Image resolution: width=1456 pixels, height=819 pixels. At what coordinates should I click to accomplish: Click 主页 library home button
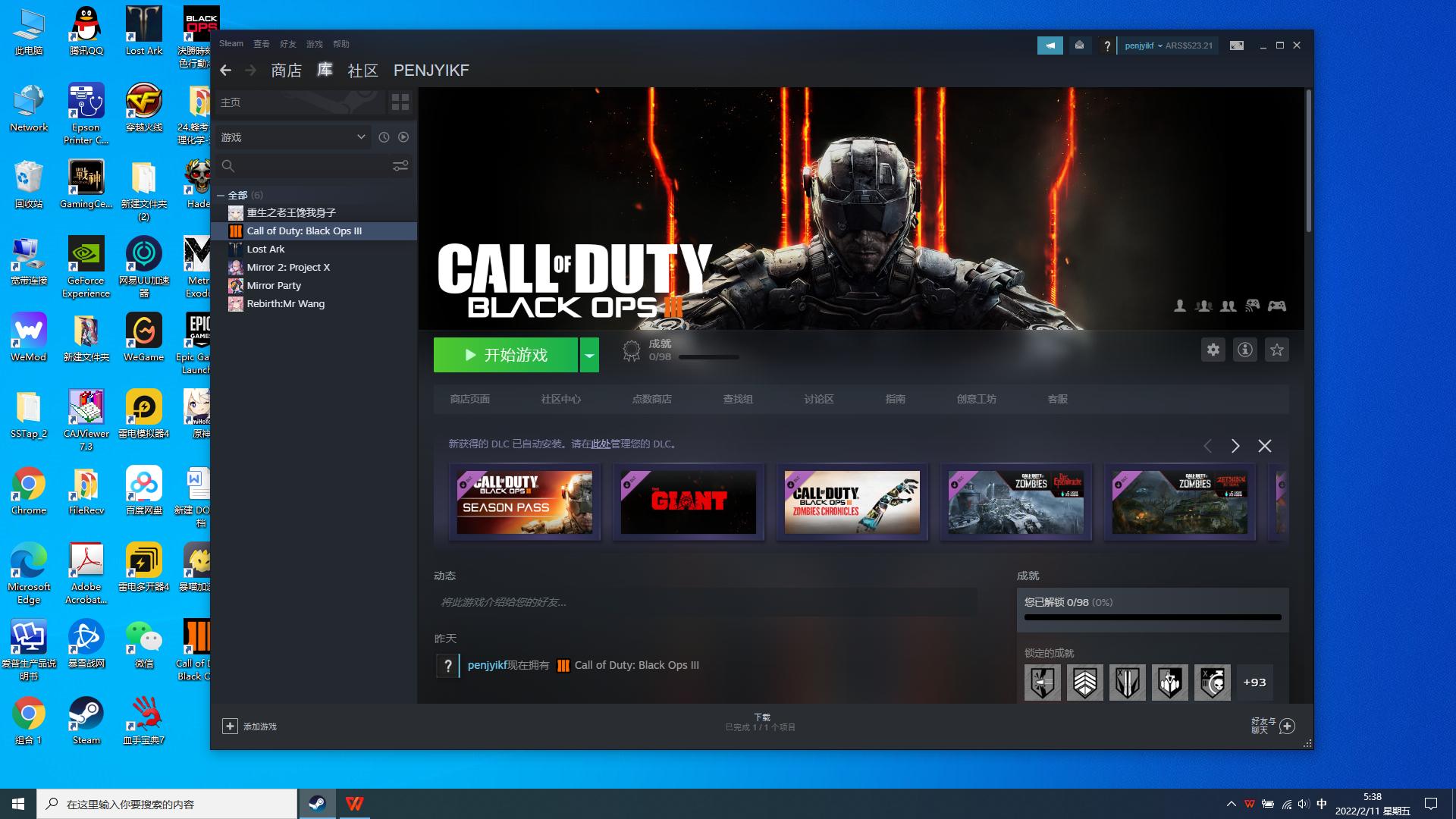point(300,102)
